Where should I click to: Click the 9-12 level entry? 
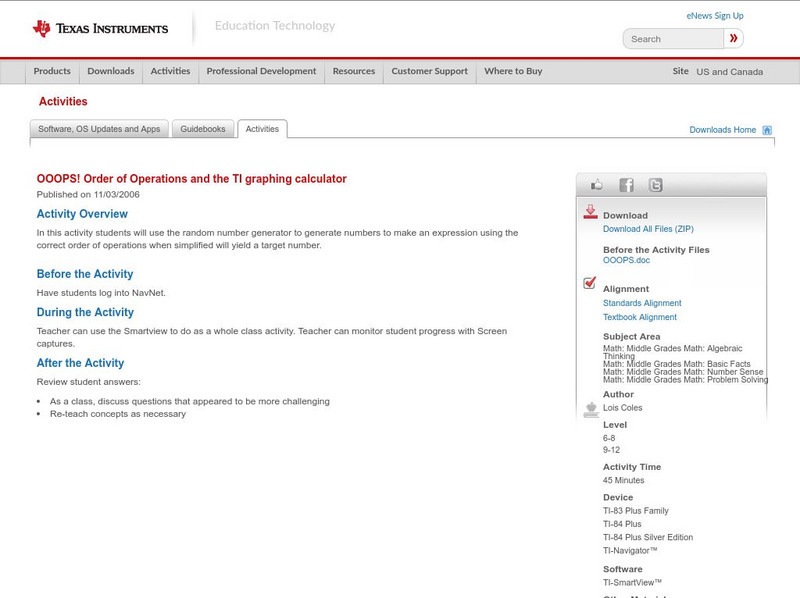pyautogui.click(x=611, y=450)
